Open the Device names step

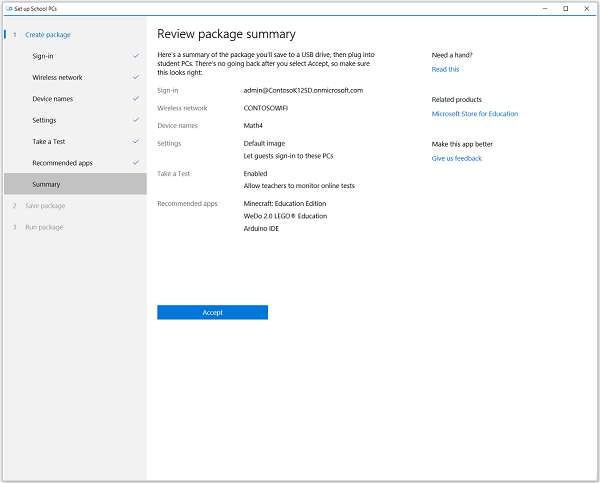(x=52, y=99)
